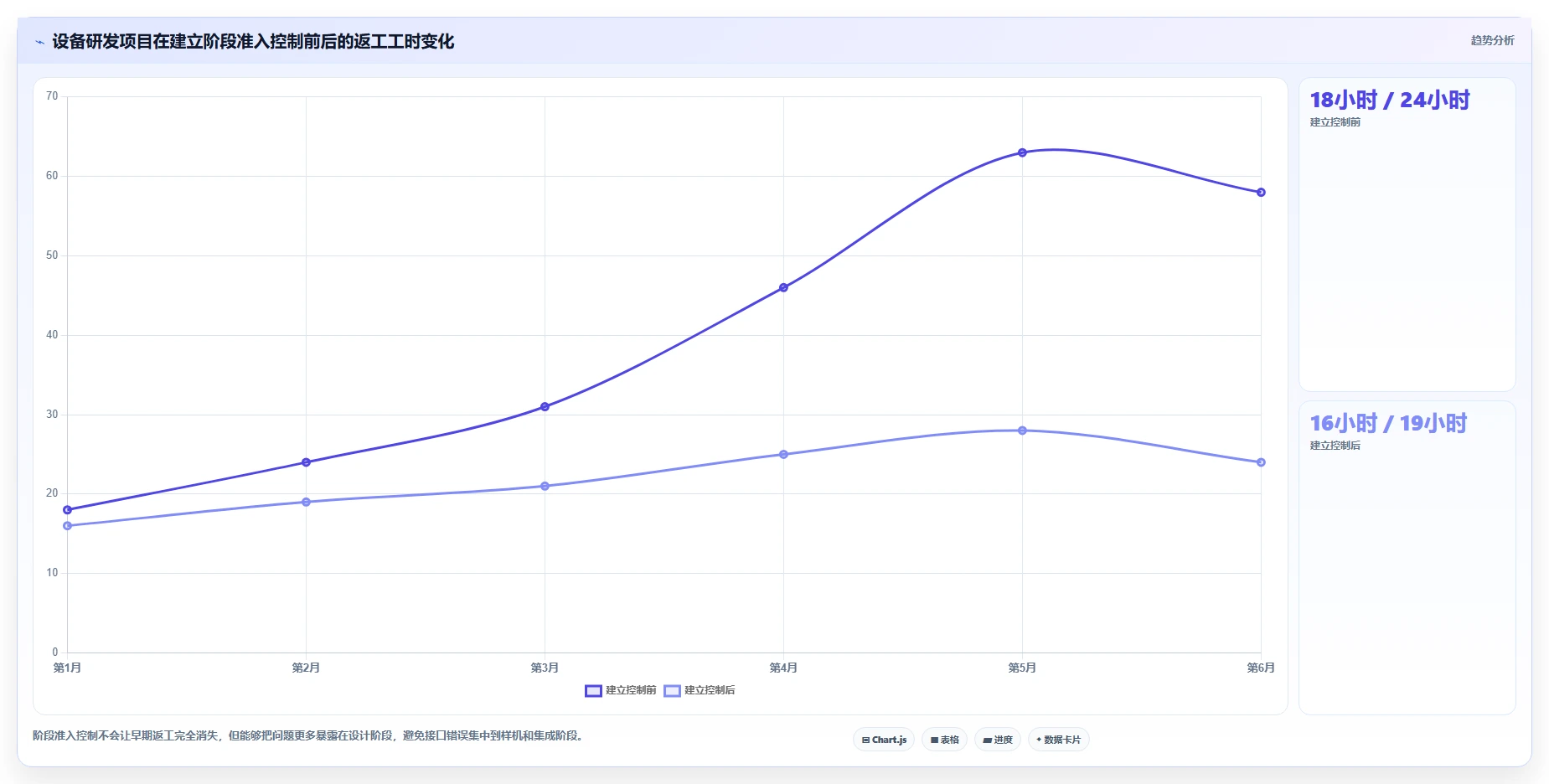This screenshot has height=784, width=1549.
Task: Click the 建立控制后 caption in the lower card
Action: pos(1335,446)
